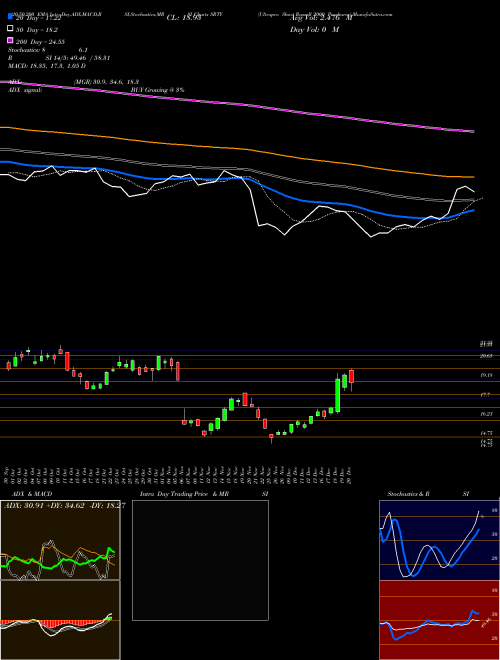Click the 17.7 price axis label
The image size is (500, 660).
pos(485,395)
